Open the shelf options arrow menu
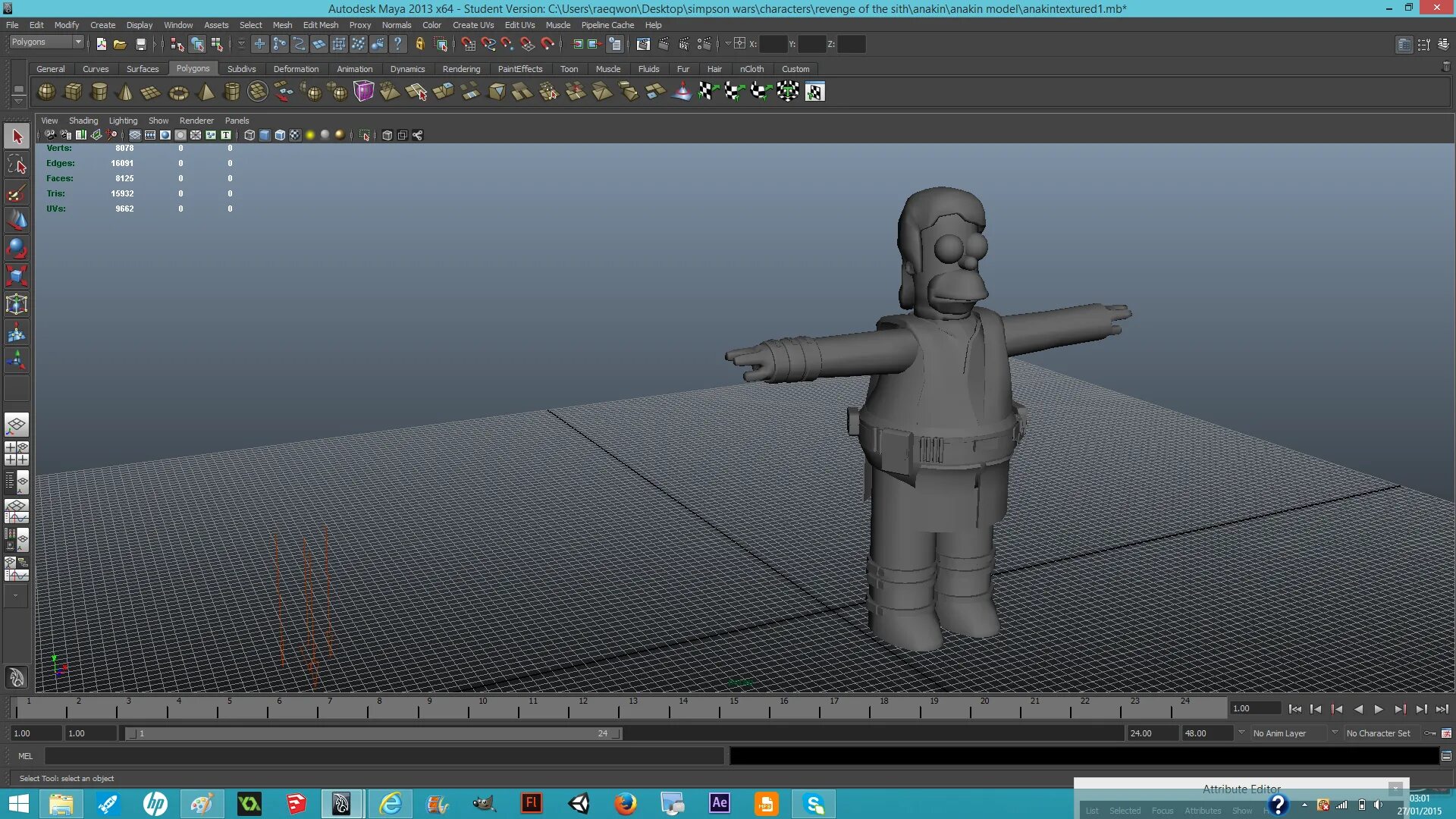 [19, 100]
